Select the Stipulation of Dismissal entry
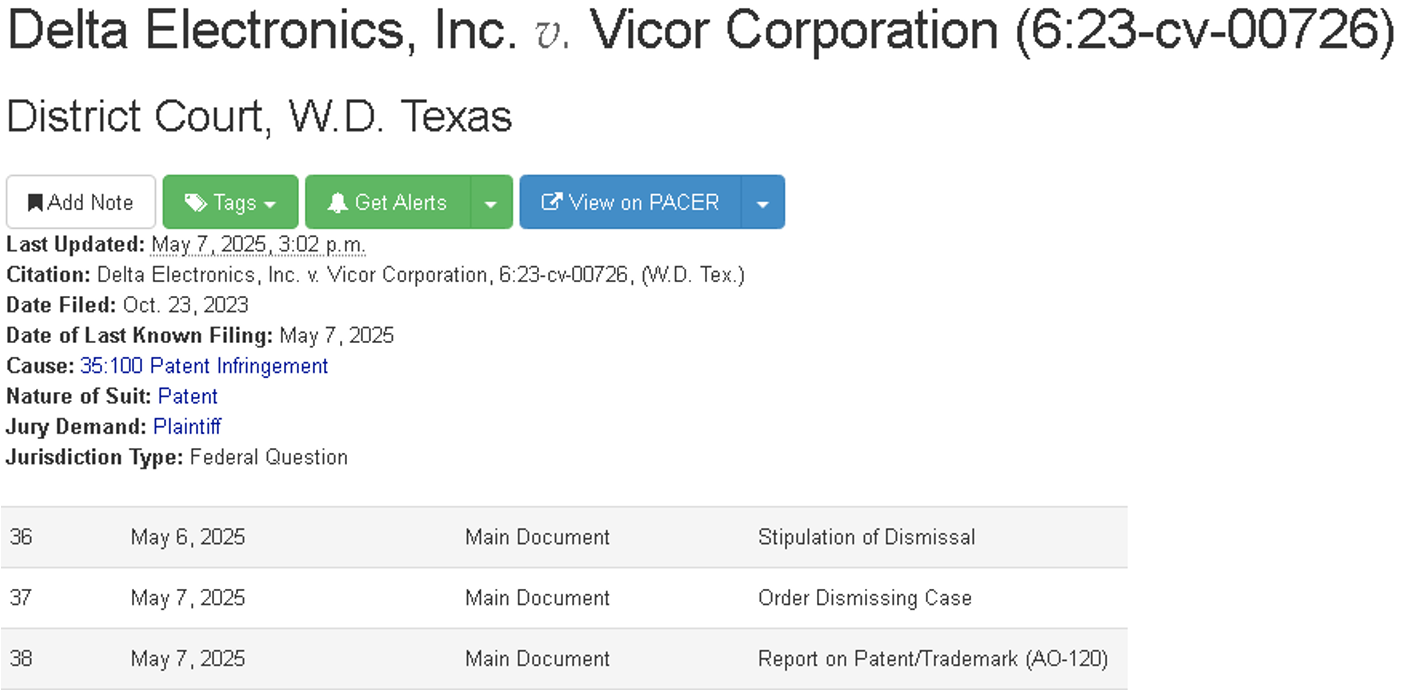 pos(867,537)
